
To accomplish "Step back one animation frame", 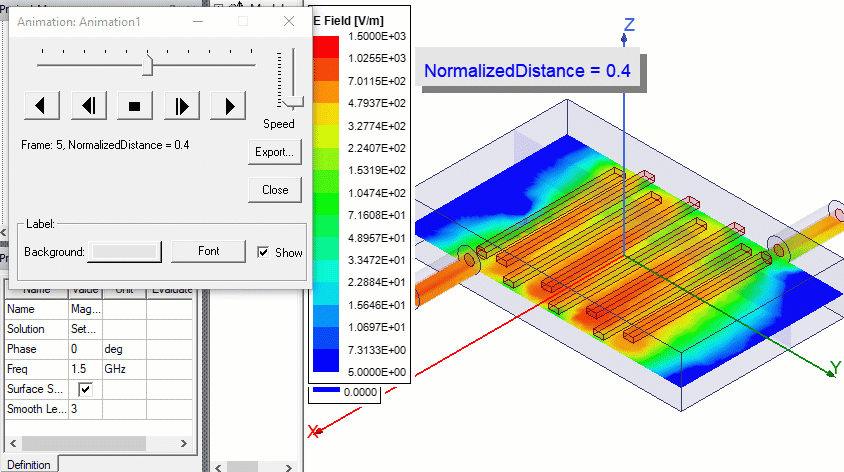I will tap(88, 105).
